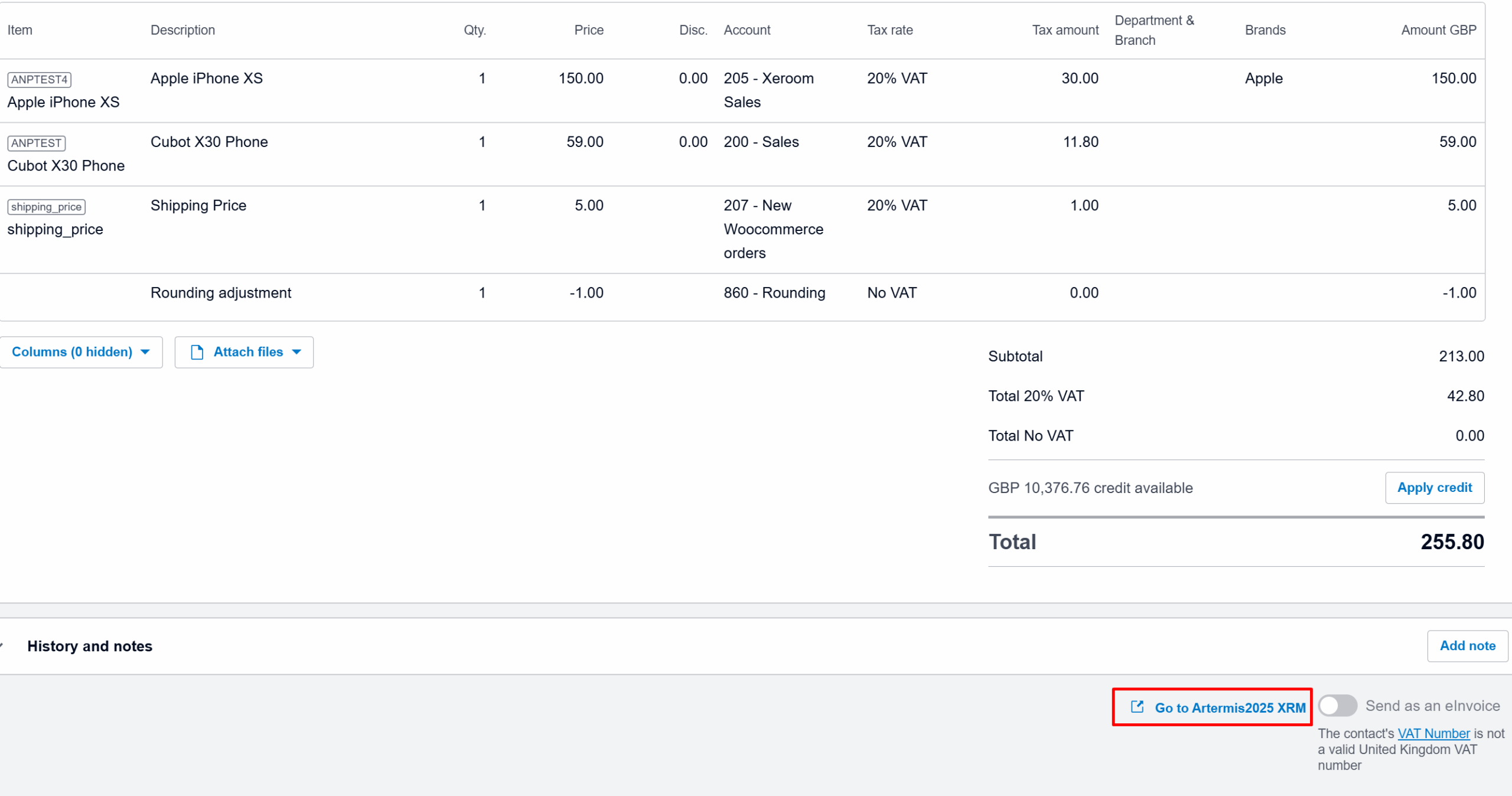Image resolution: width=1512 pixels, height=796 pixels.
Task: Click the shipping_price item code badge
Action: [46, 207]
